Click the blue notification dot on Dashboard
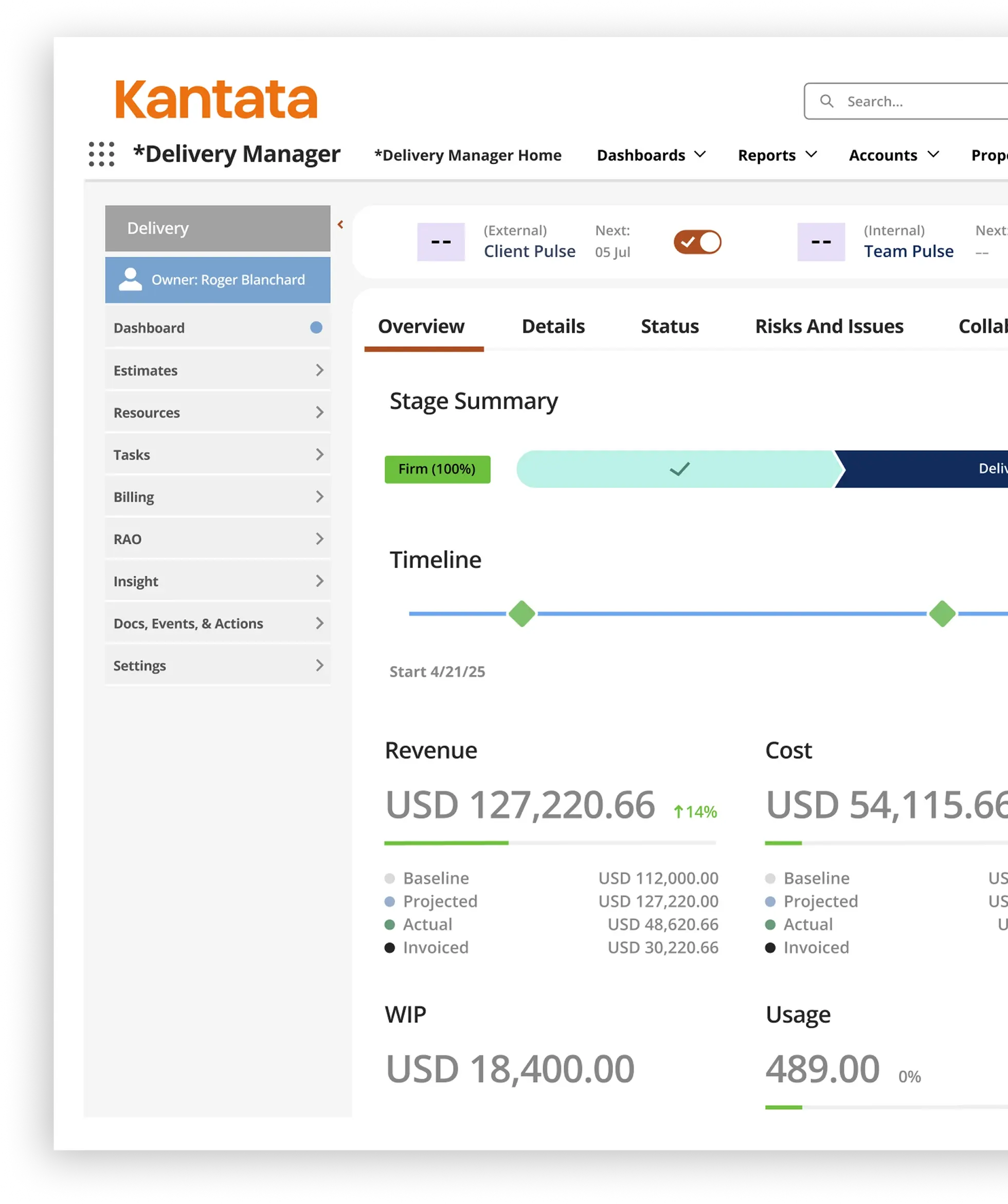 coord(316,327)
